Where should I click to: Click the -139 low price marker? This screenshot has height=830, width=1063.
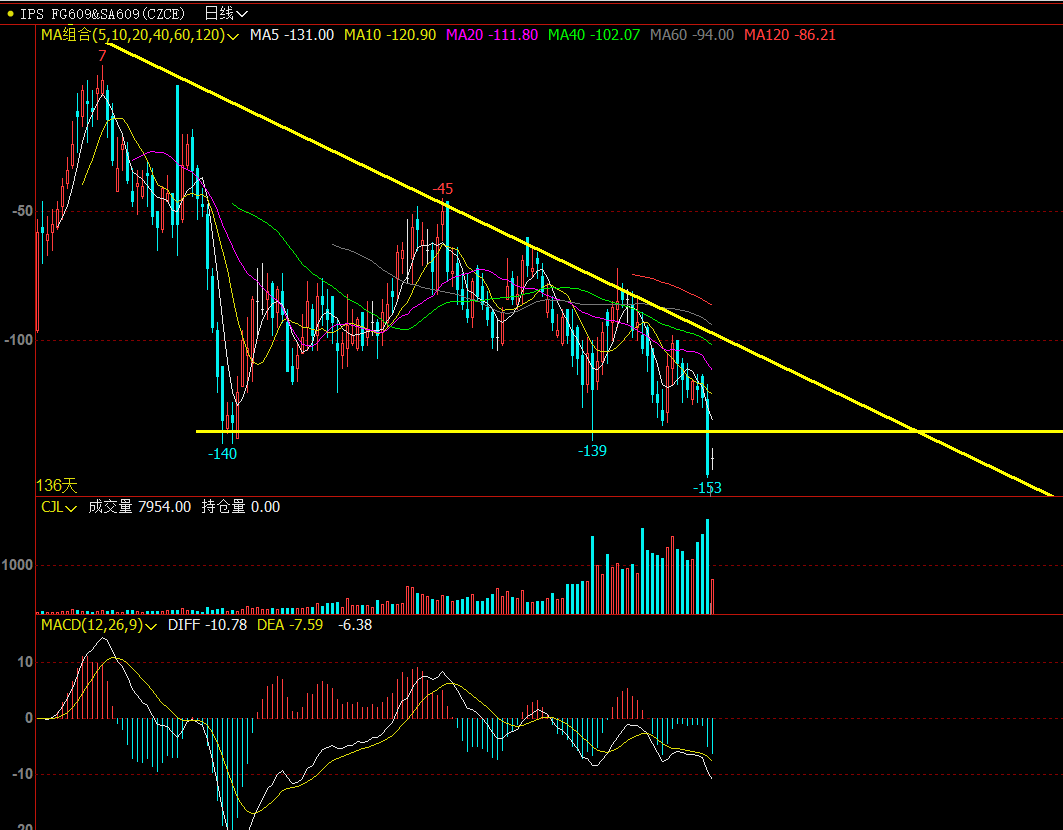(x=592, y=451)
